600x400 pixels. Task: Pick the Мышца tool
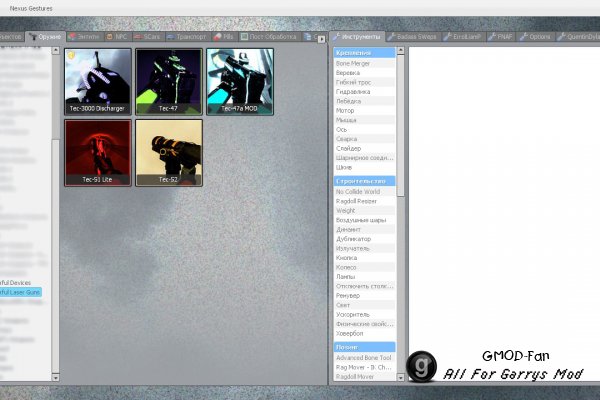pos(364,120)
